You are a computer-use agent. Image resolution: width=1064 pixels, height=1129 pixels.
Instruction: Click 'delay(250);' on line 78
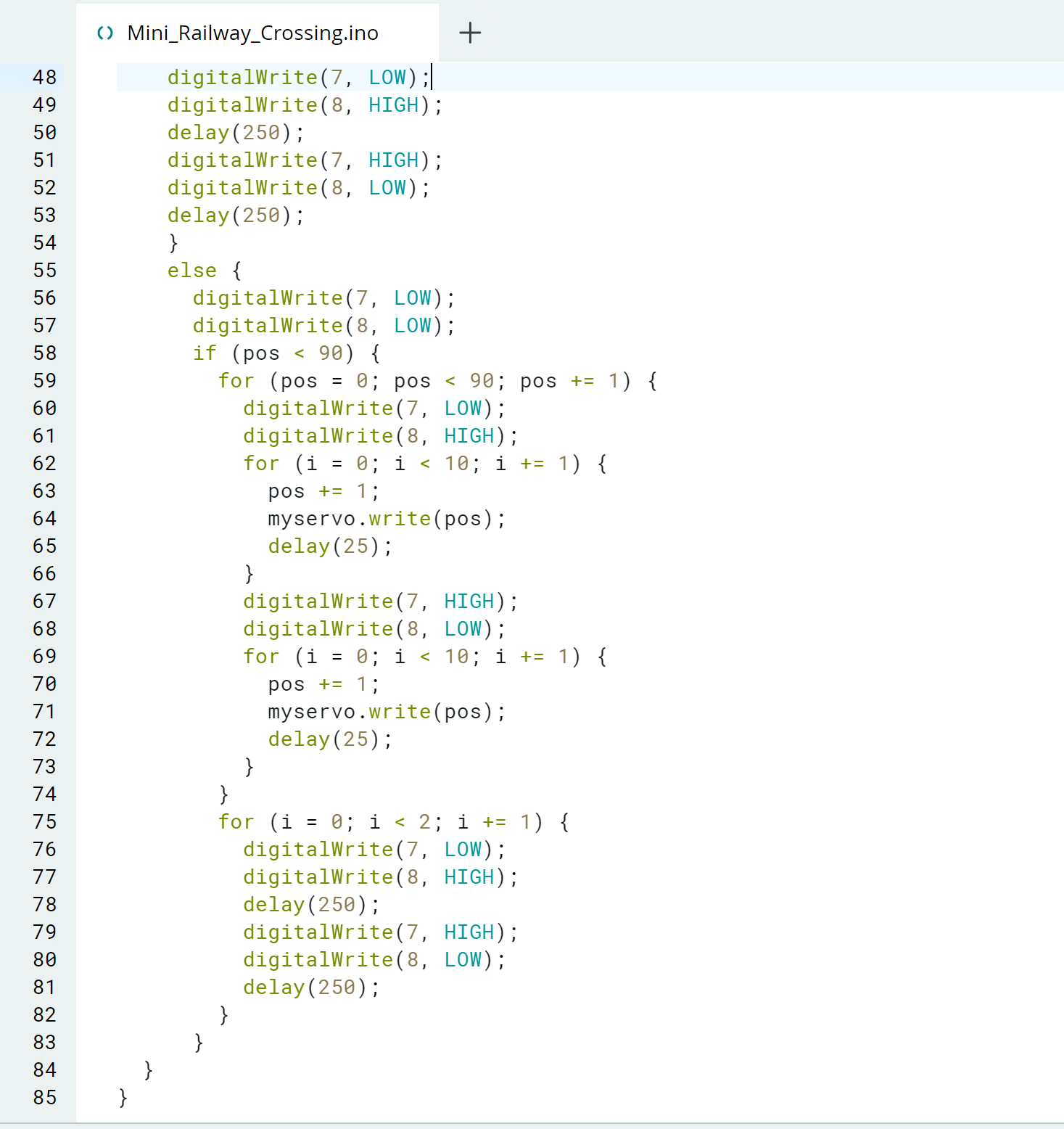click(311, 904)
